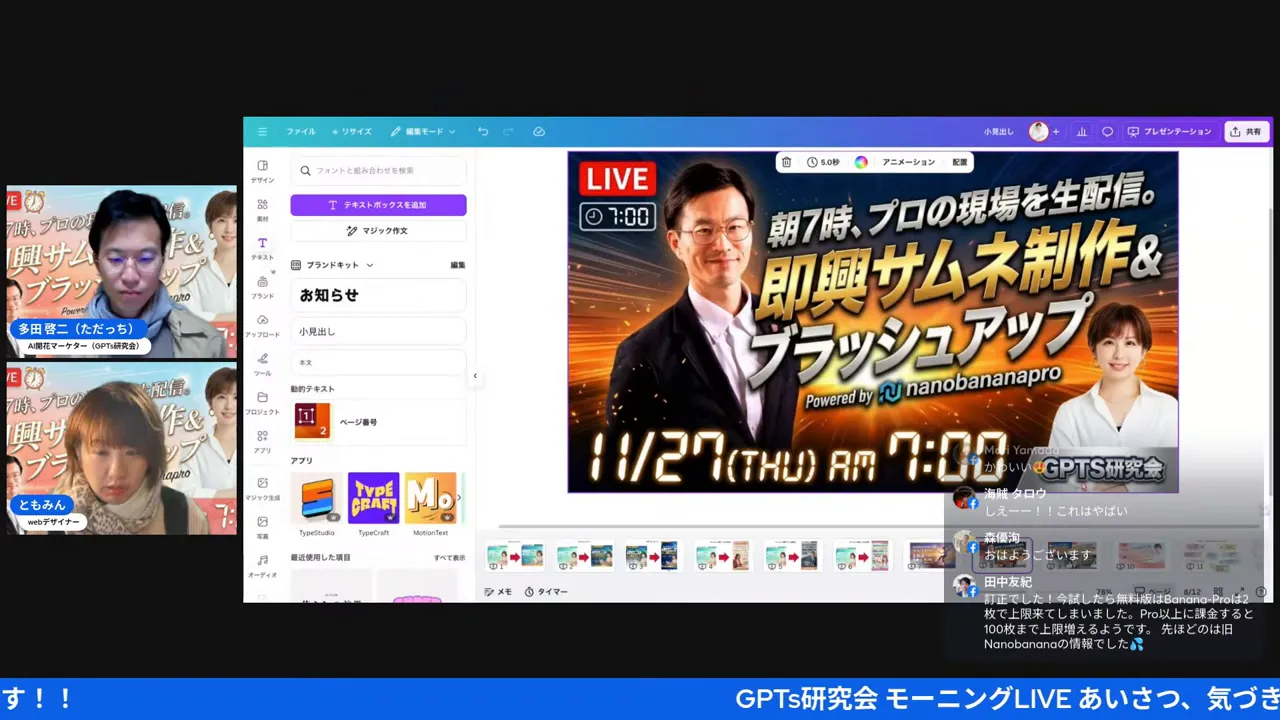The height and width of the screenshot is (720, 1280).
Task: Insert the ページ番号 dynamic text
Action: pos(378,422)
